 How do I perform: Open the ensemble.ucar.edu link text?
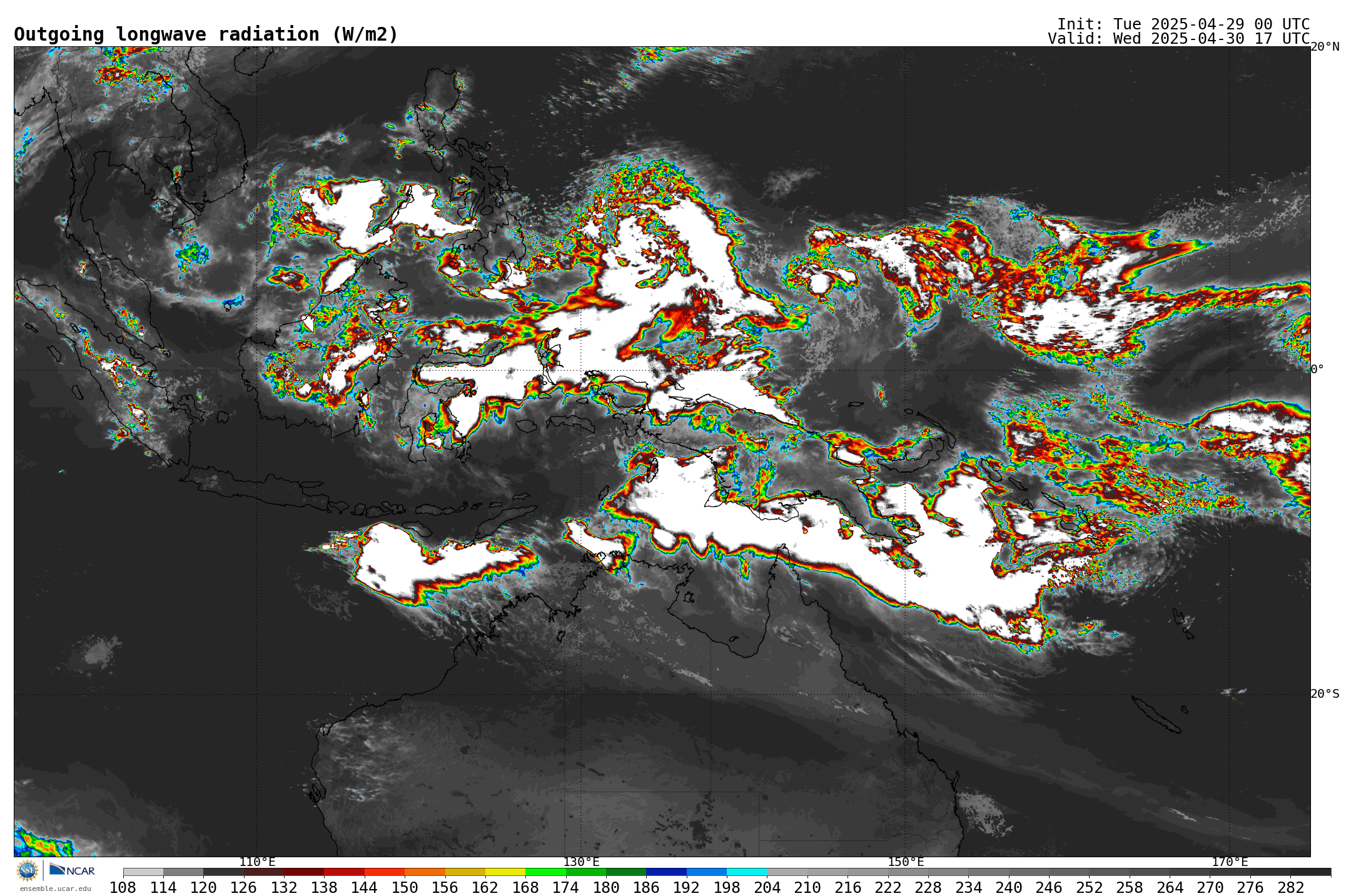pos(55,888)
